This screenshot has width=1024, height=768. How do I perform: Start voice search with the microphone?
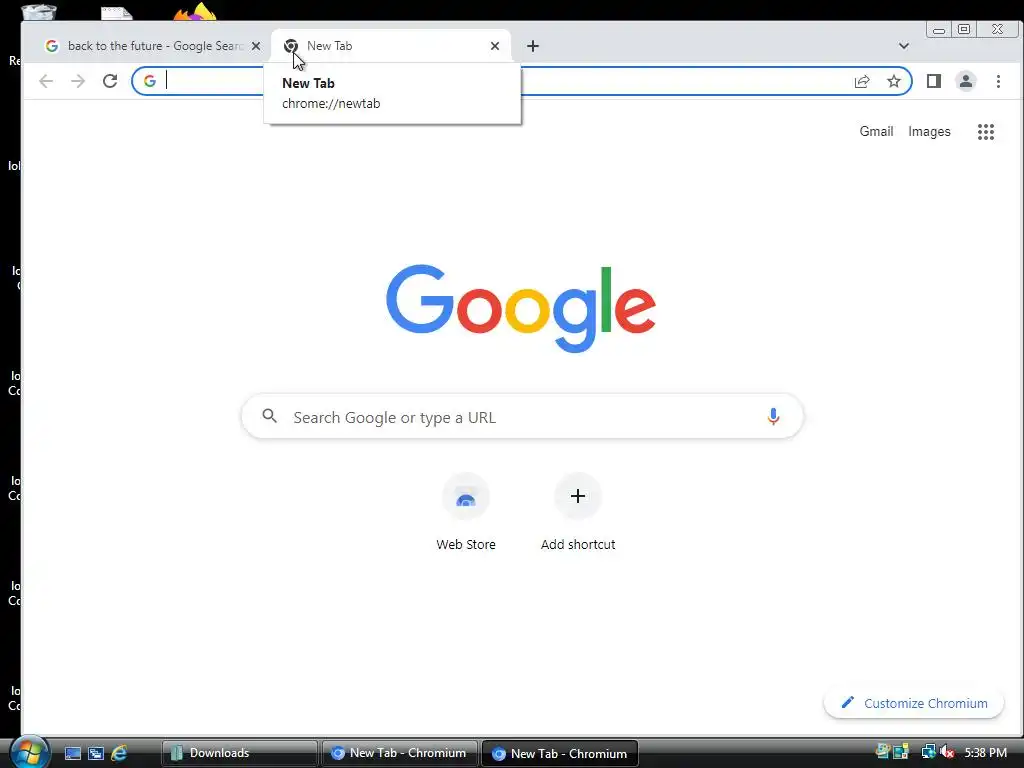(x=773, y=417)
